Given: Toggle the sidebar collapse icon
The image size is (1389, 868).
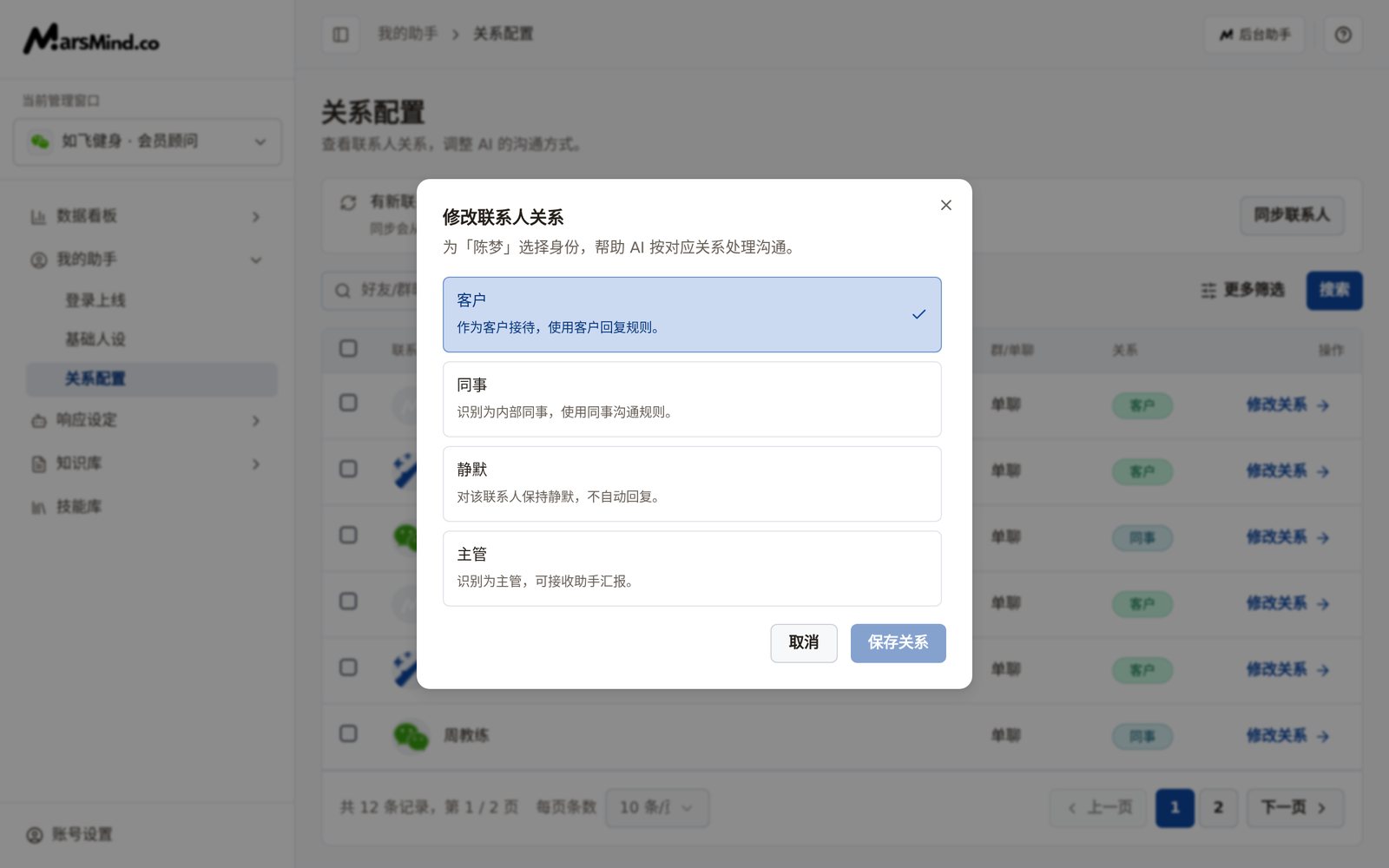Looking at the screenshot, I should pos(340,35).
